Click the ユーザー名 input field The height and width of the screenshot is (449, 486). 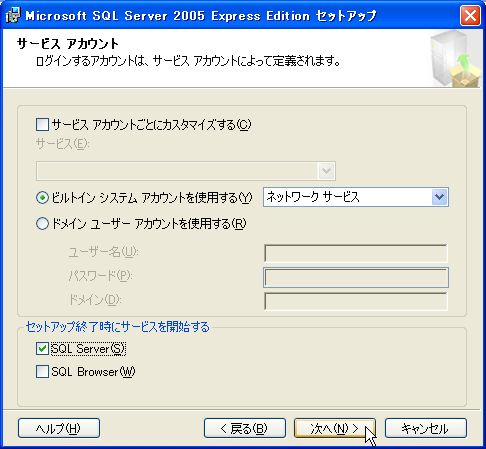(356, 254)
